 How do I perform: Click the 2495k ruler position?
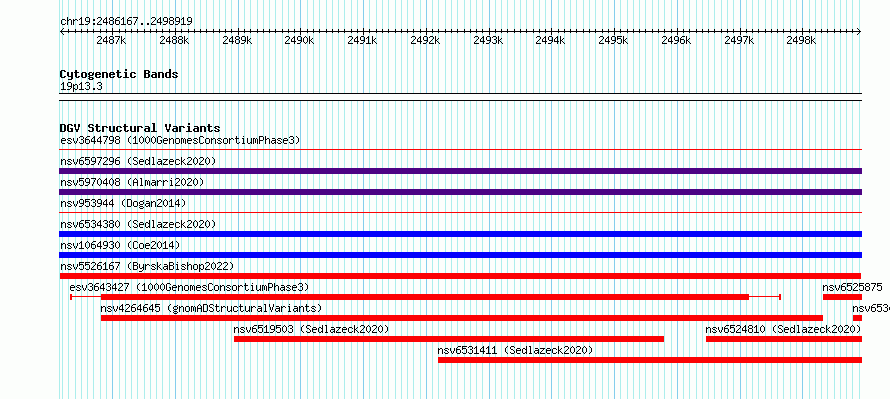point(613,40)
